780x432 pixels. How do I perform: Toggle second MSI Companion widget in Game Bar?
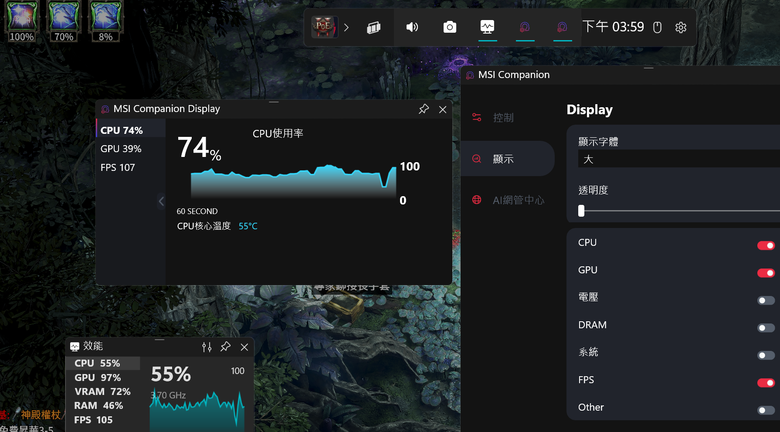(562, 27)
